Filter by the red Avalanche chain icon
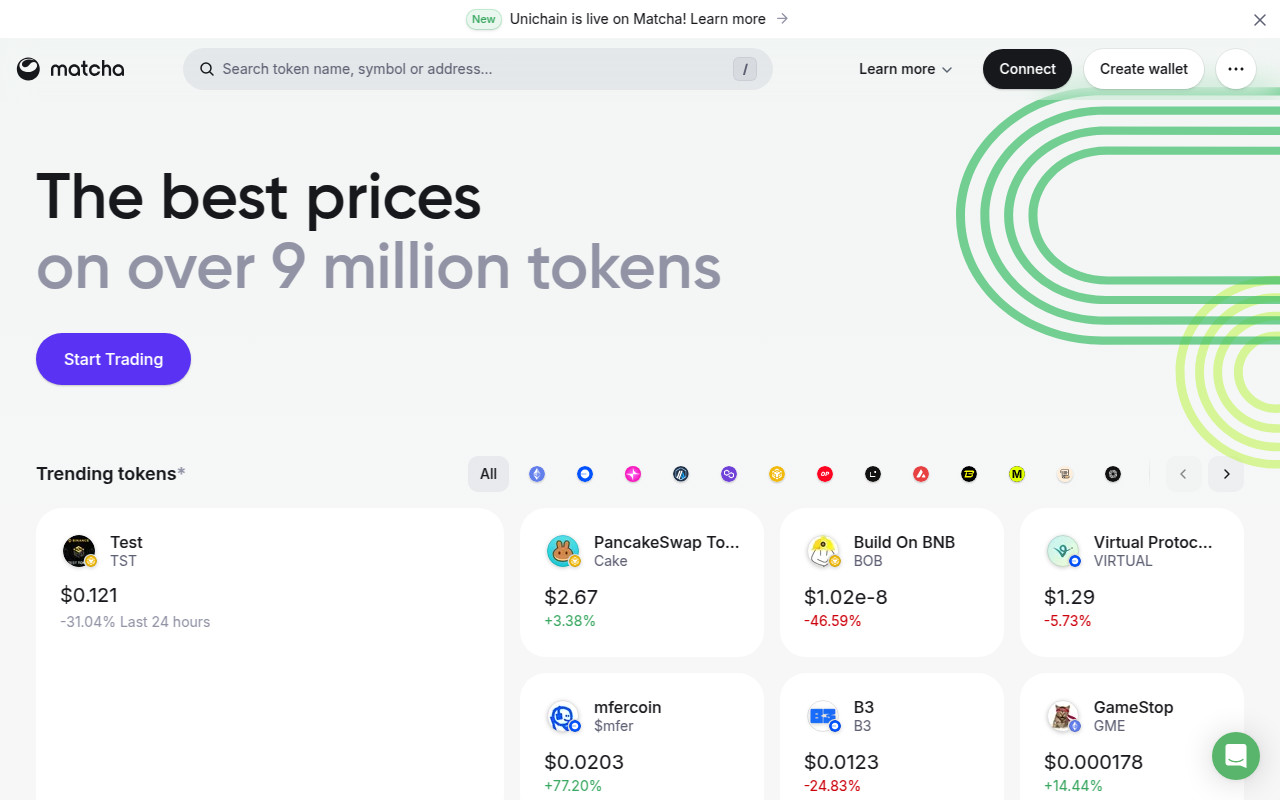Image resolution: width=1280 pixels, height=800 pixels. click(921, 474)
